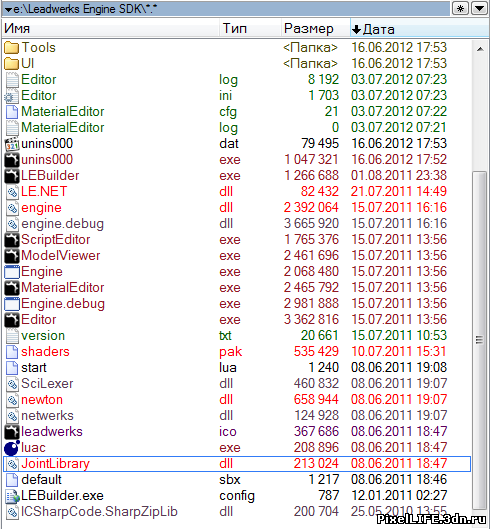Select the JointLibrary dll file row
The width and height of the screenshot is (491, 529).
tap(237, 464)
